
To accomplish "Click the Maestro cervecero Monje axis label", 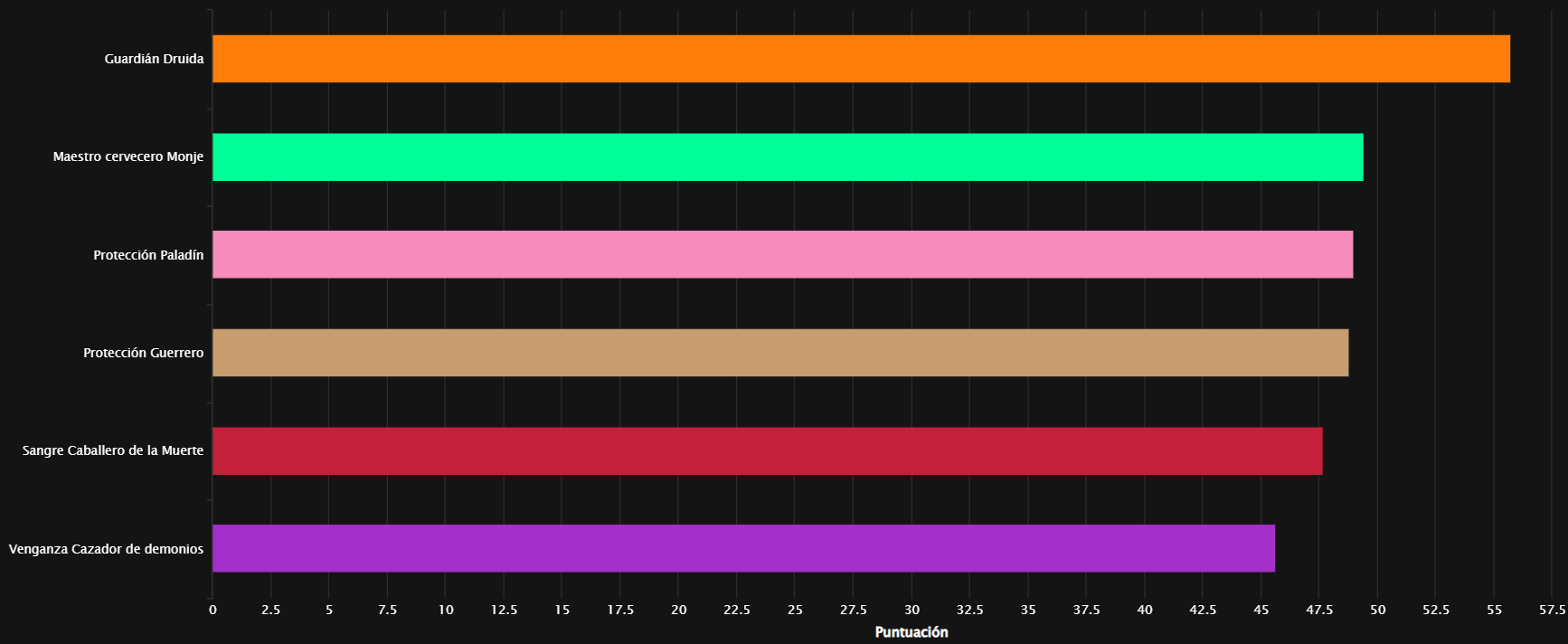I will (128, 157).
